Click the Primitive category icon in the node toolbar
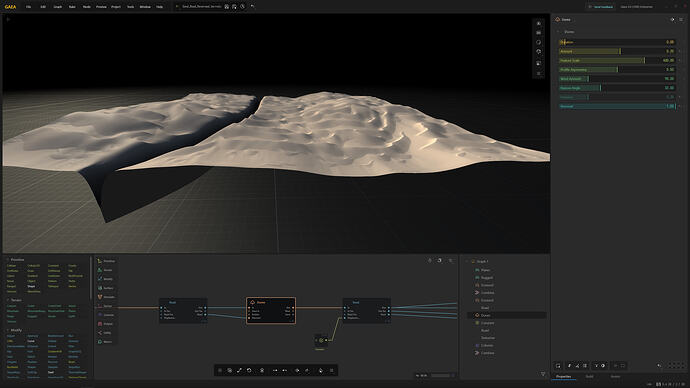 point(100,261)
